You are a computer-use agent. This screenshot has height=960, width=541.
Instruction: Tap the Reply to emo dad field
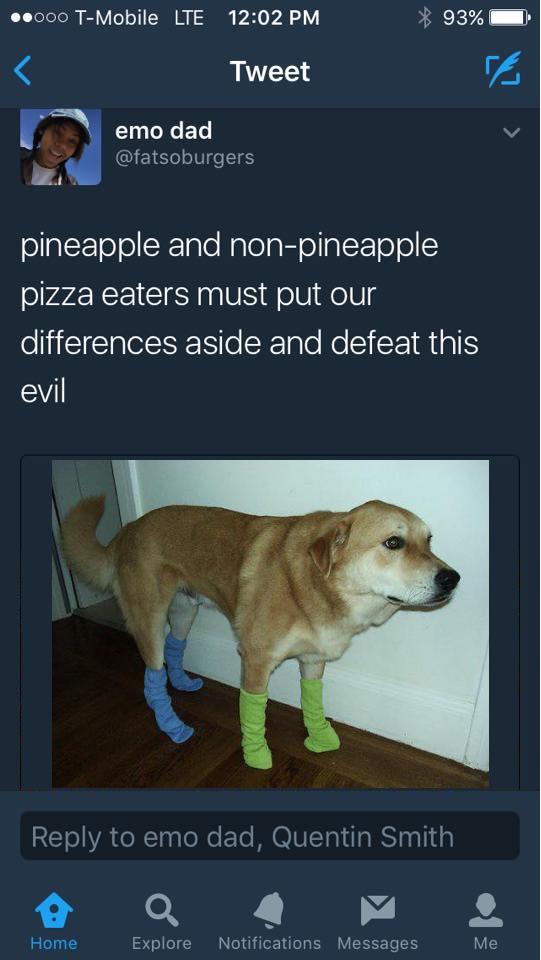tap(270, 836)
